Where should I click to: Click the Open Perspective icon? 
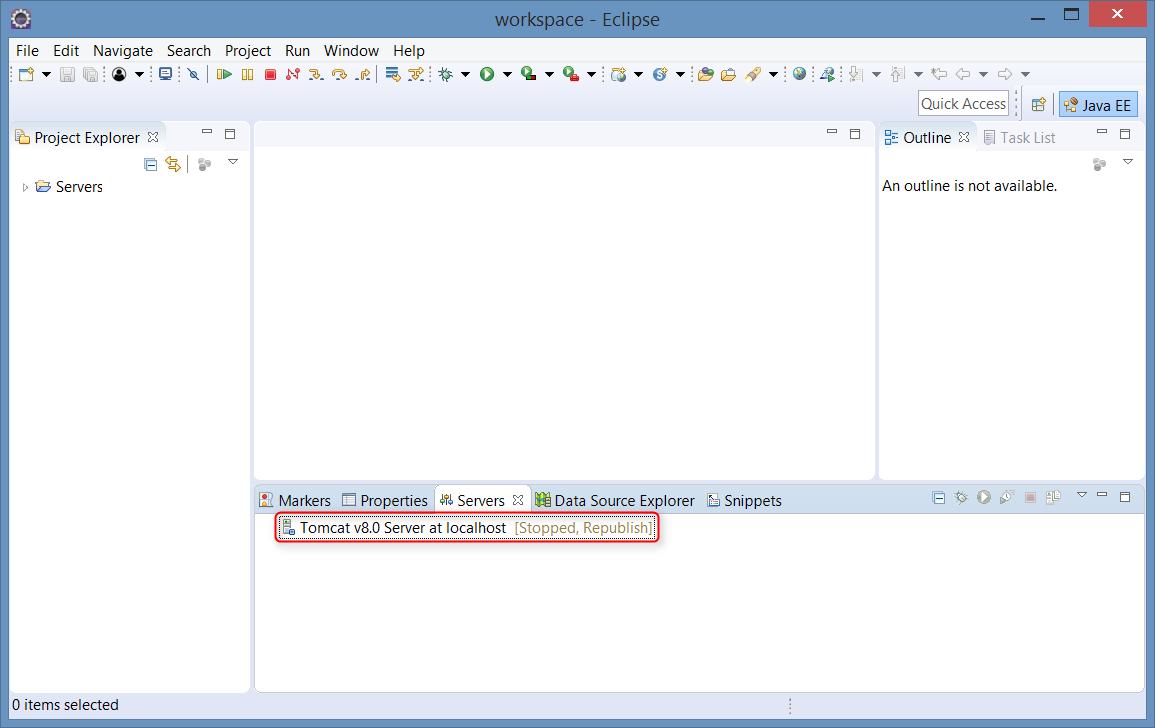pyautogui.click(x=1039, y=105)
